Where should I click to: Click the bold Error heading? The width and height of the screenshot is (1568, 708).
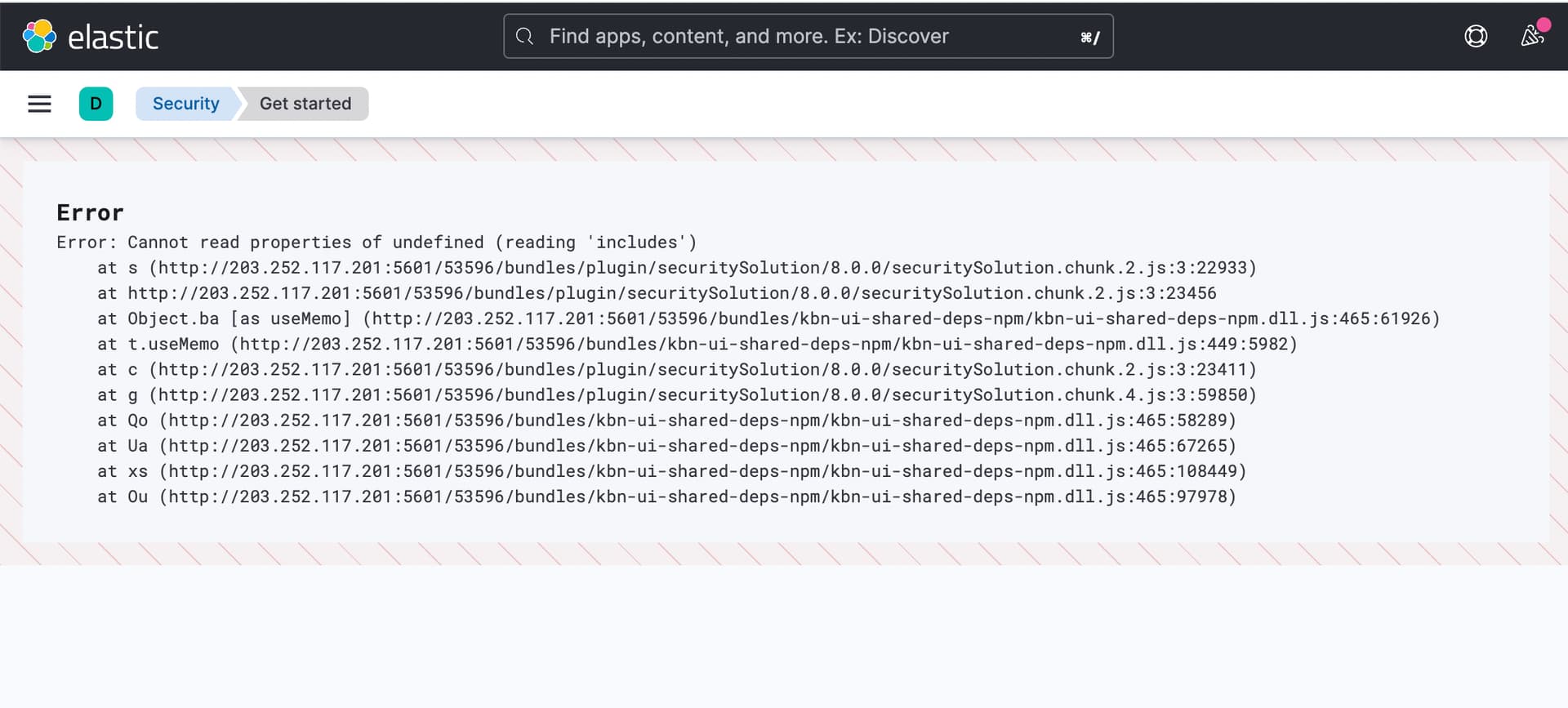click(90, 213)
